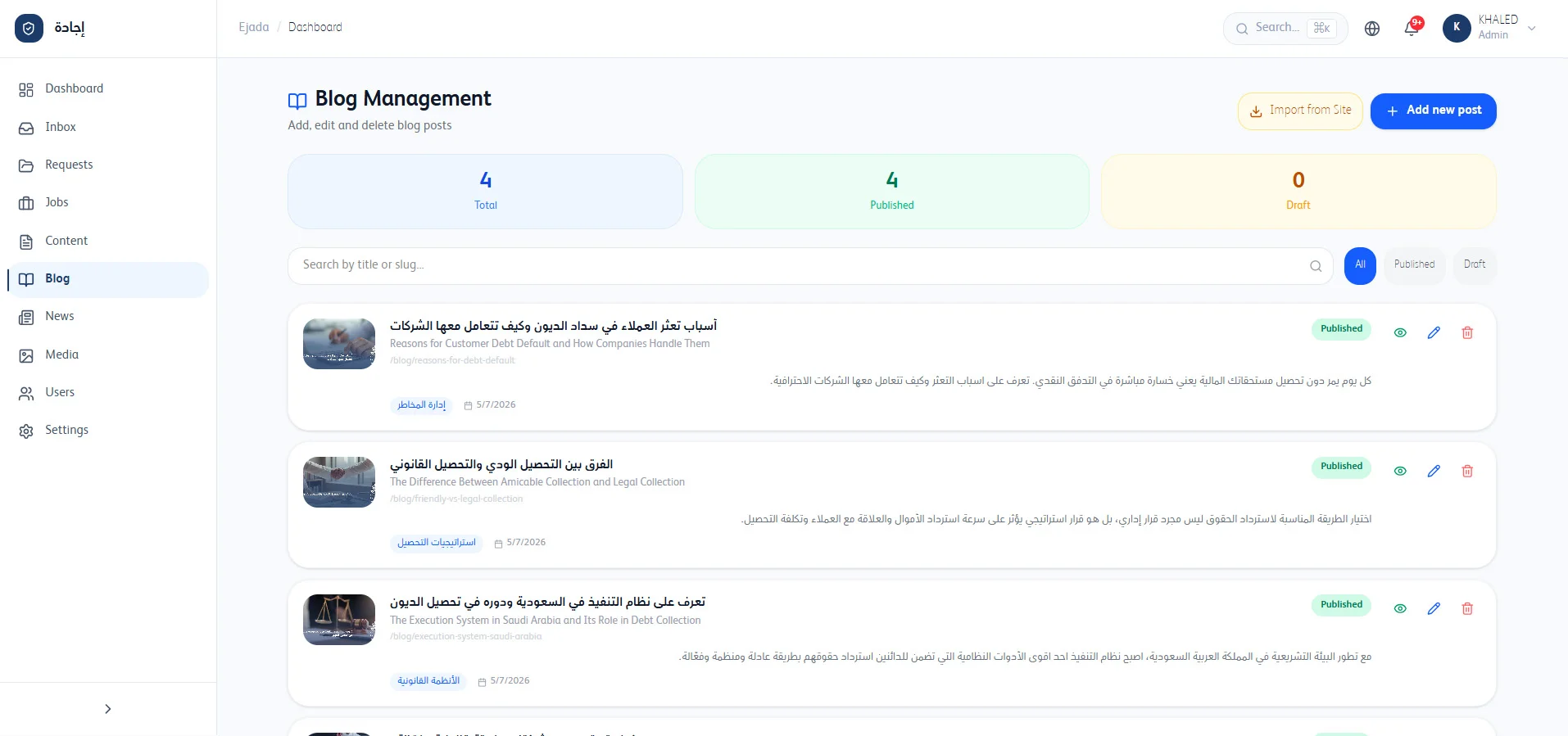Click title Reasons for Customer Debt Default
The height and width of the screenshot is (736, 1568).
click(550, 344)
